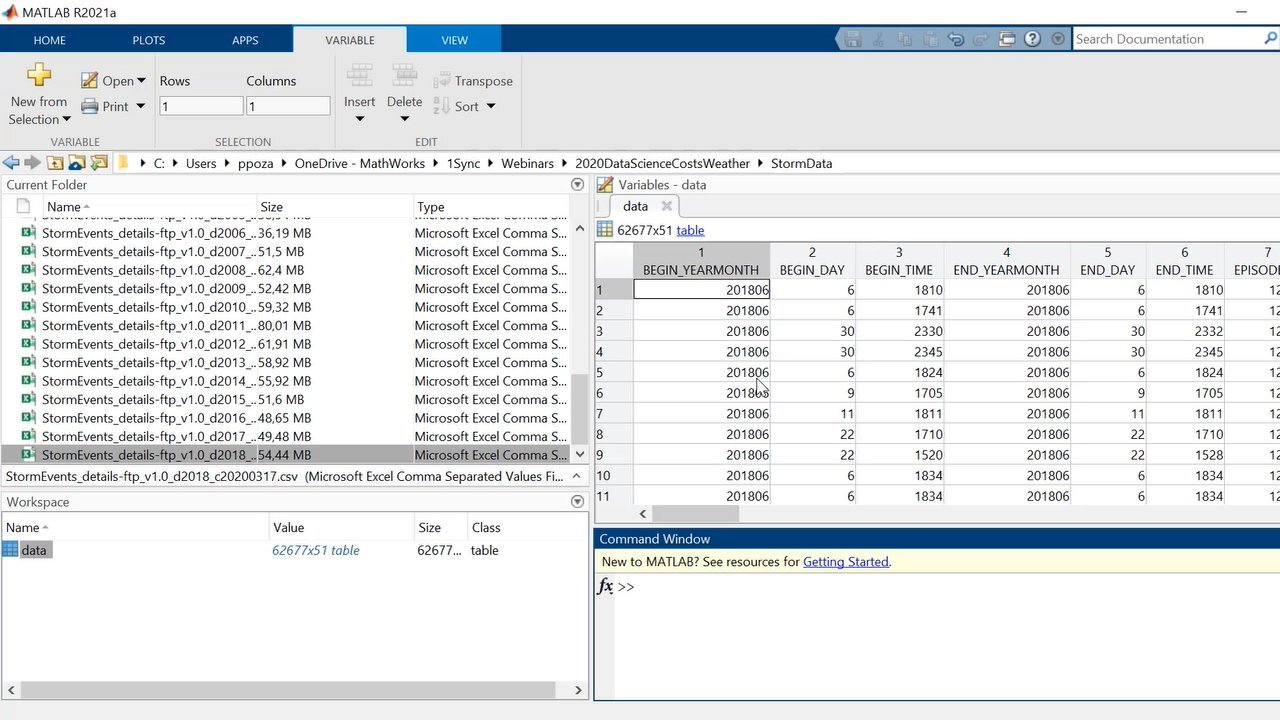This screenshot has width=1280, height=720.
Task: Click the variable editor horizontal scrollbar
Action: (695, 514)
